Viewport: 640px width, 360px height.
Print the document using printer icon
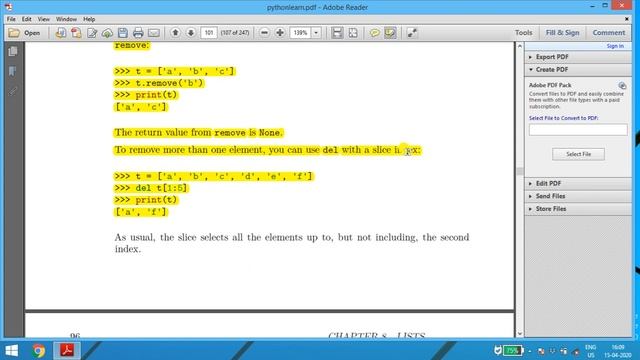click(x=138, y=33)
